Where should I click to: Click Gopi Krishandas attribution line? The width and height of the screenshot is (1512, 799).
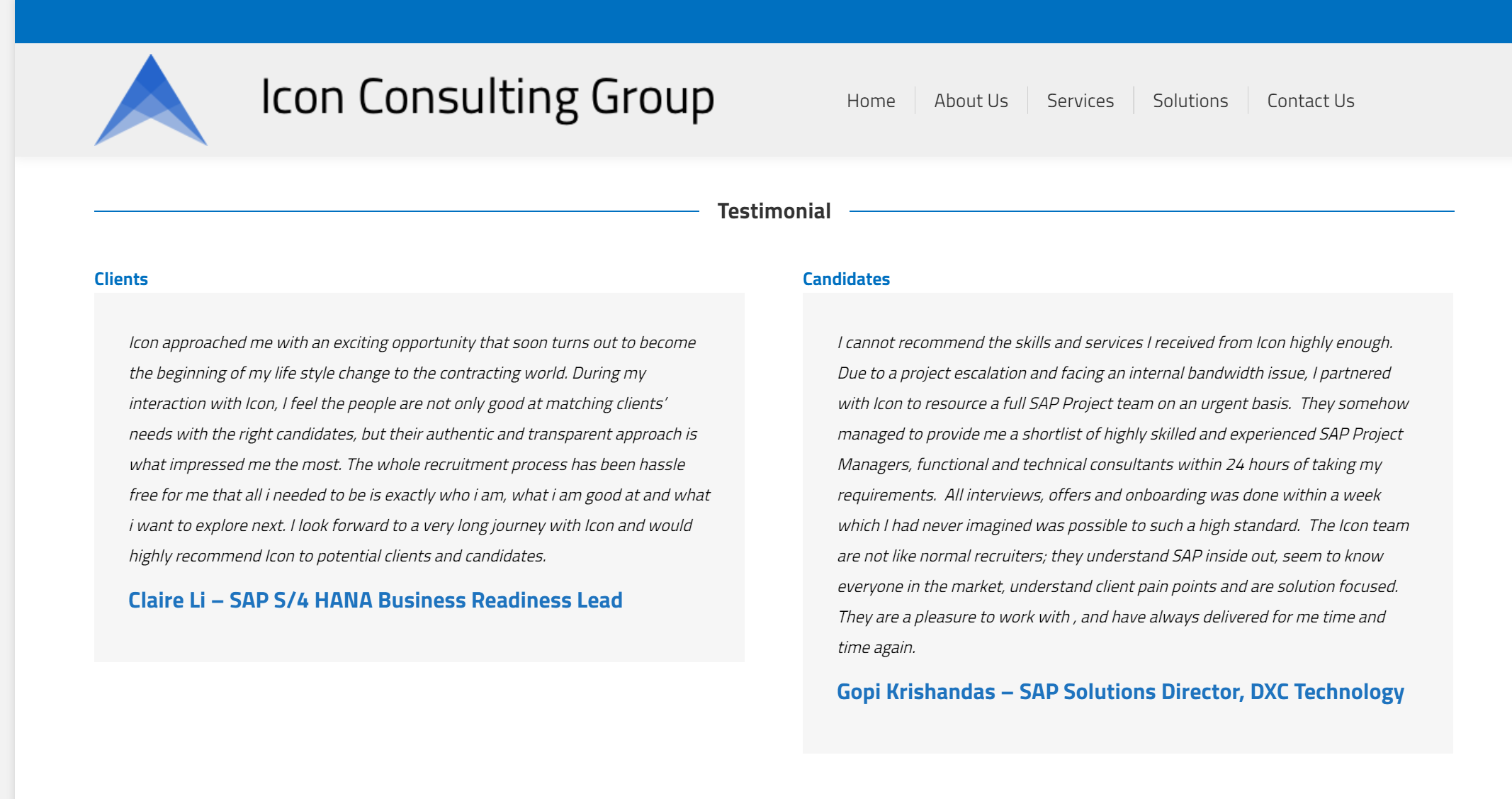[x=1120, y=691]
